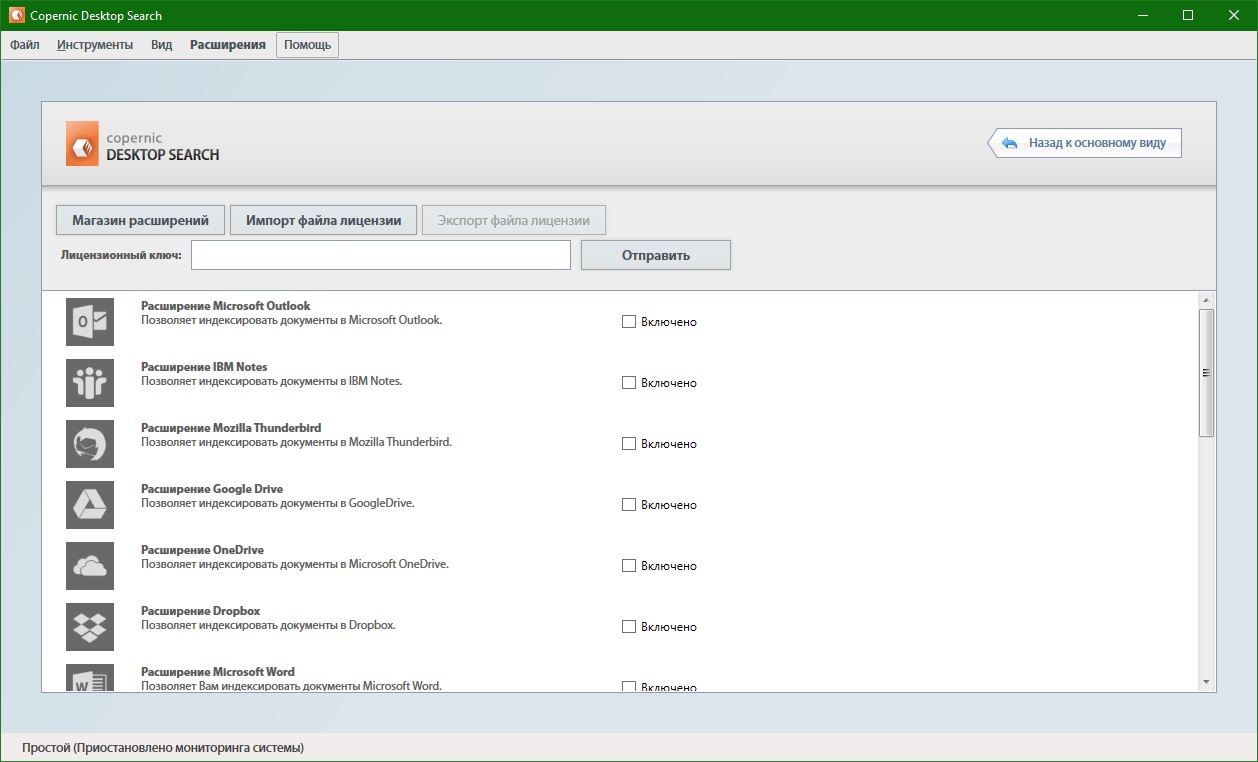Enable the Microsoft Outlook extension checkbox
1258x762 pixels.
coord(629,322)
